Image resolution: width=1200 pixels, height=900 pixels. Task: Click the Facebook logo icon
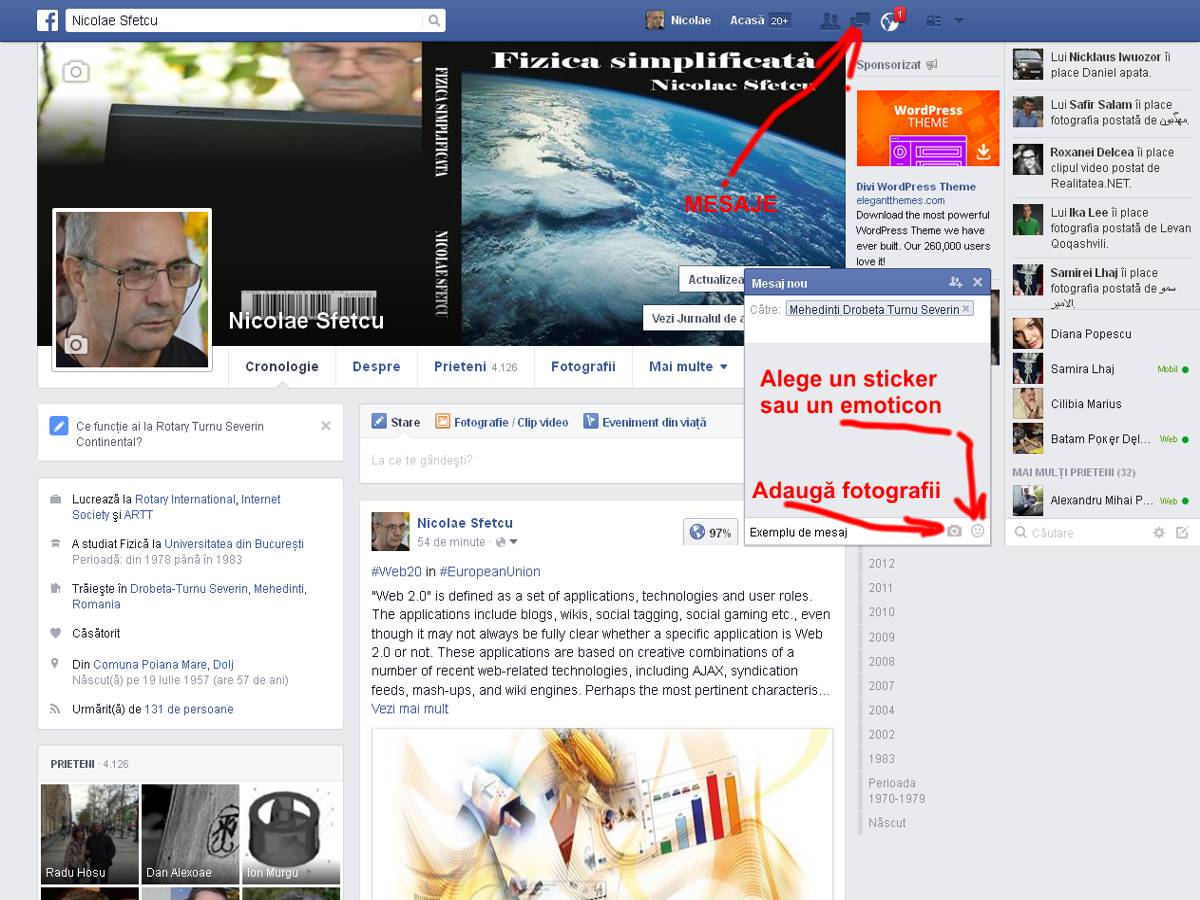click(x=47, y=20)
